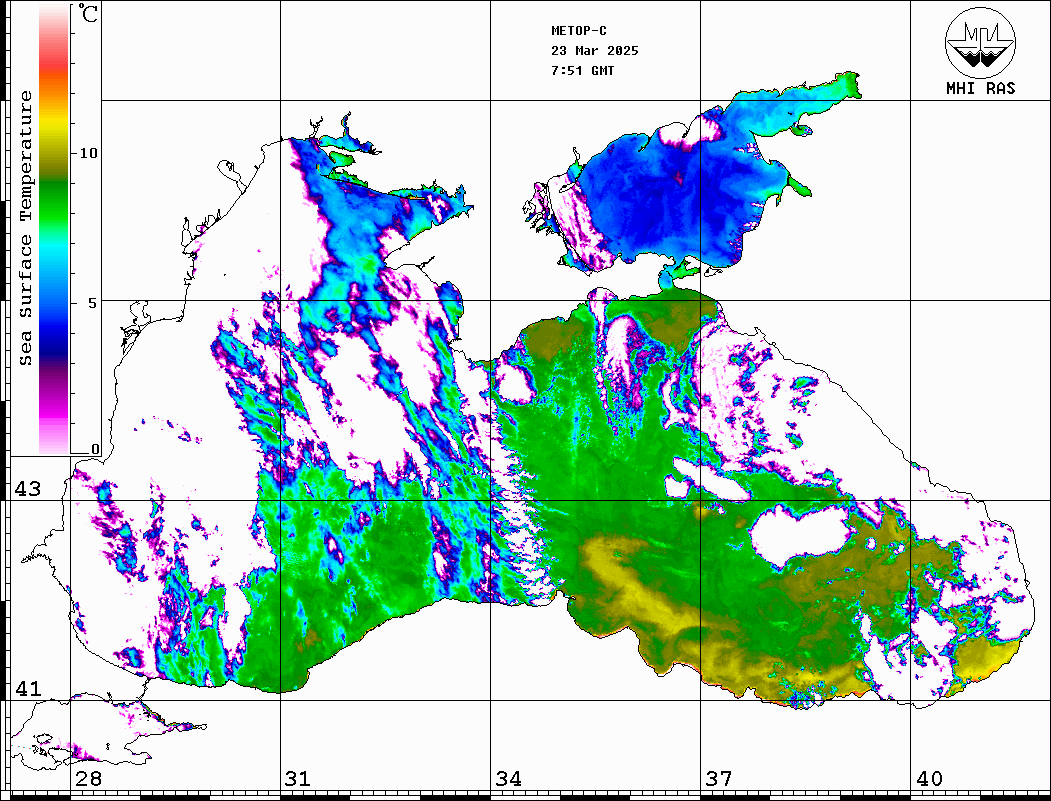This screenshot has width=1051, height=801.
Task: Click the '10' tick on temperature scale
Action: [x=88, y=153]
